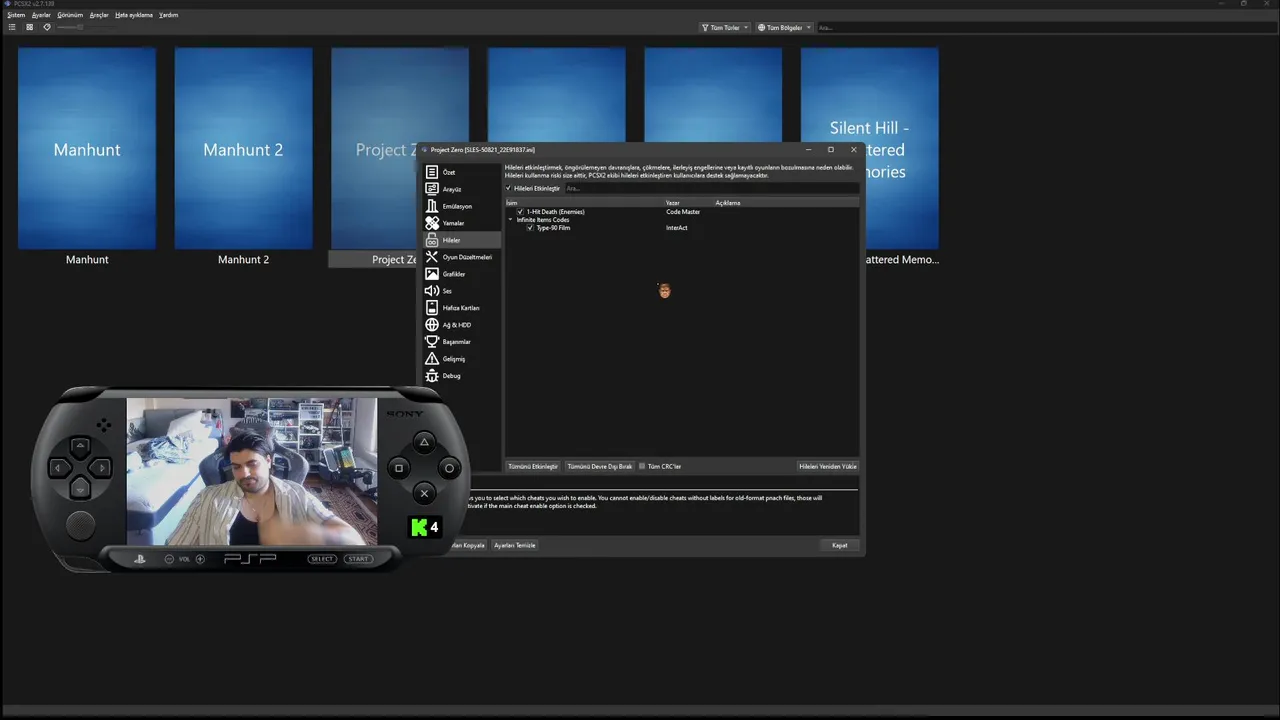The height and width of the screenshot is (720, 1280).
Task: Open the Hata ayıklama menu
Action: tap(134, 15)
